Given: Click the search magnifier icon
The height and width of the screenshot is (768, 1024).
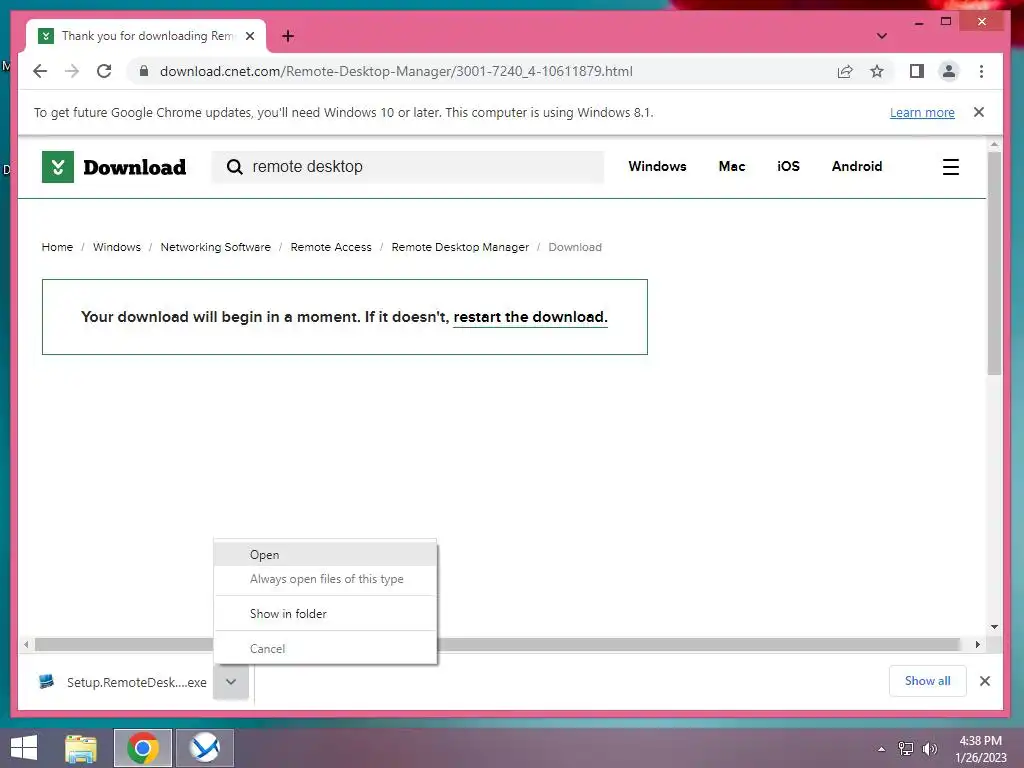Looking at the screenshot, I should (234, 167).
